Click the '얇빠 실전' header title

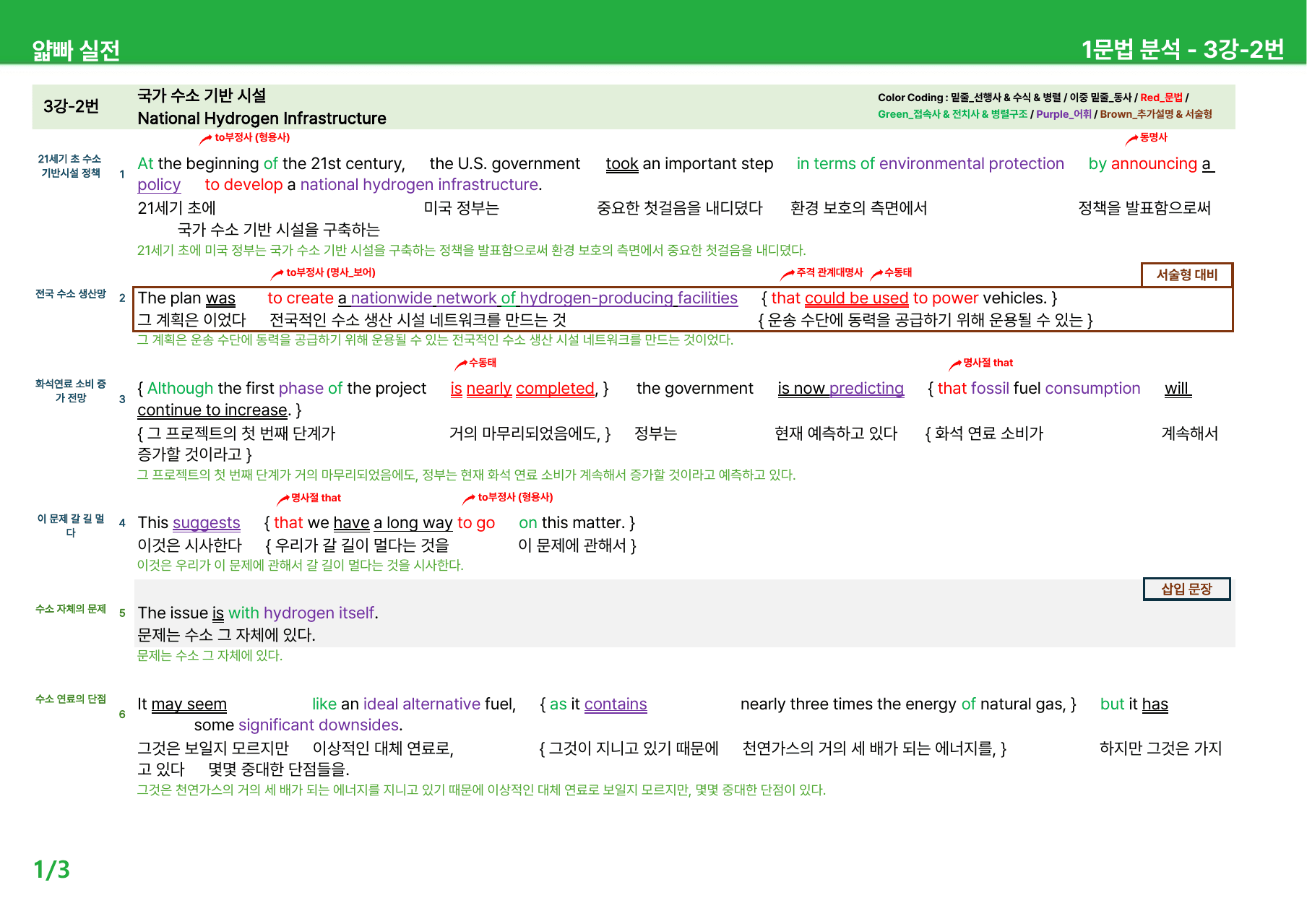click(76, 50)
